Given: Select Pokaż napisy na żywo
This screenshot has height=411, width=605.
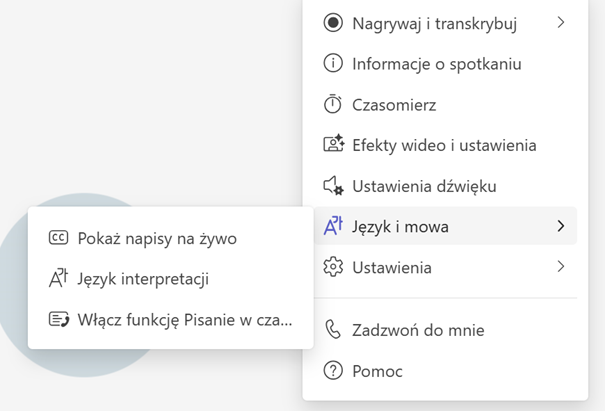Looking at the screenshot, I should (x=157, y=238).
